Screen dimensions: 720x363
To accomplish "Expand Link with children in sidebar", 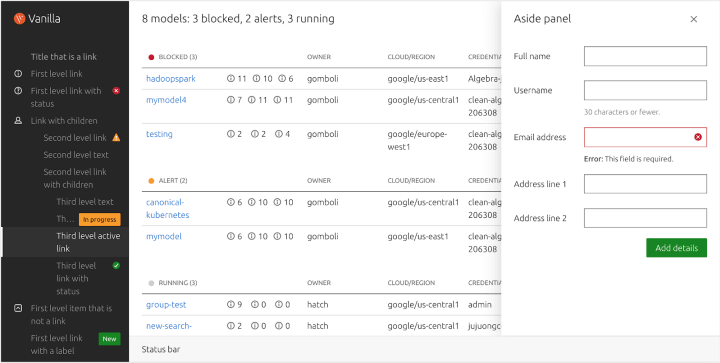I will click(64, 121).
